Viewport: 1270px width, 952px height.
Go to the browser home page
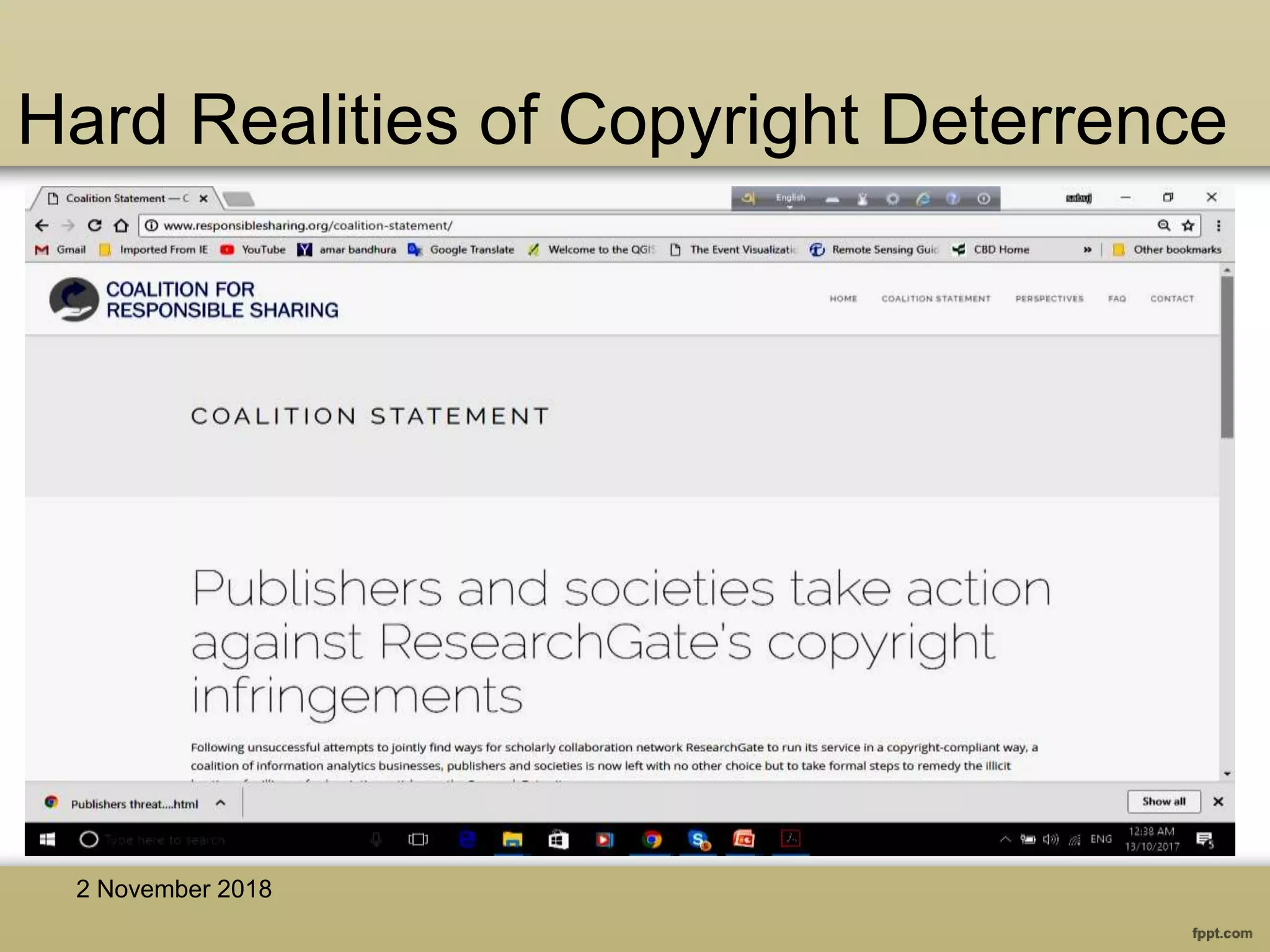122,226
